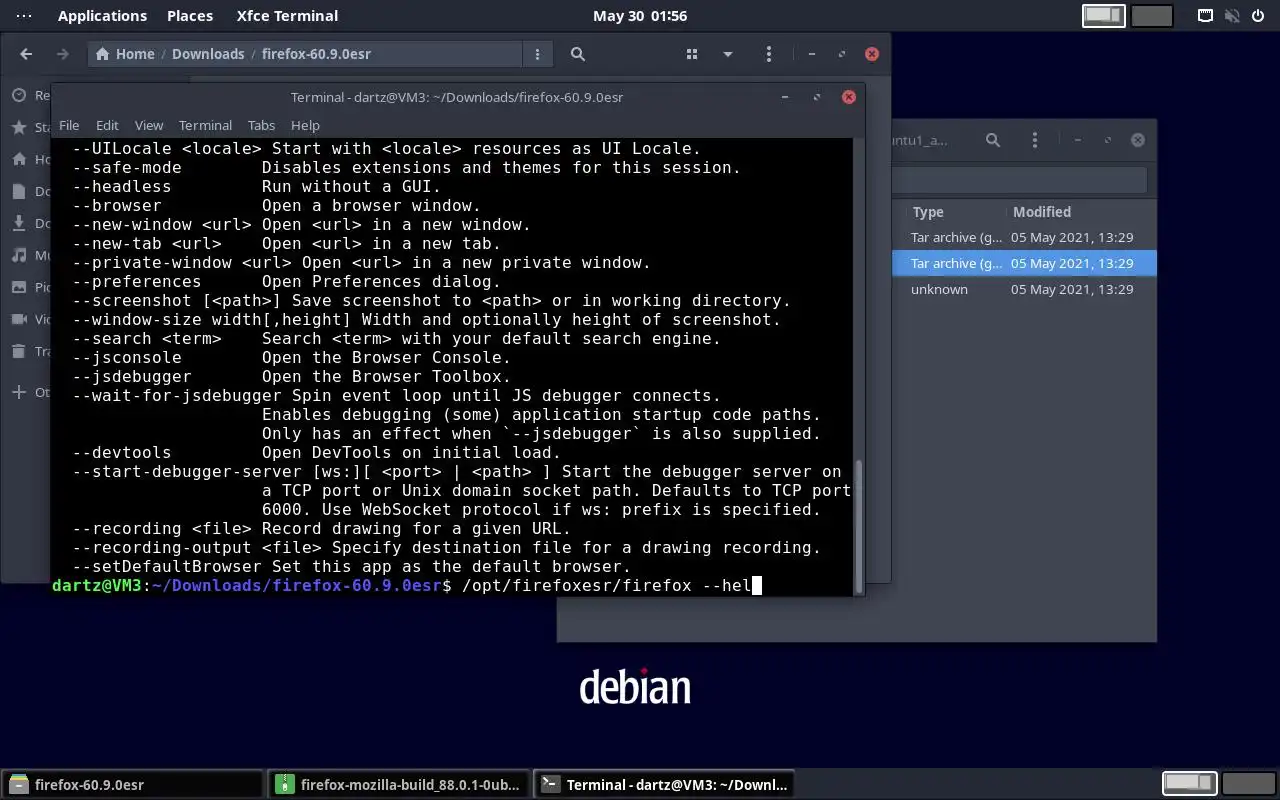The image size is (1280, 800).
Task: Click the Pictures sidebar icon
Action: coord(19,287)
